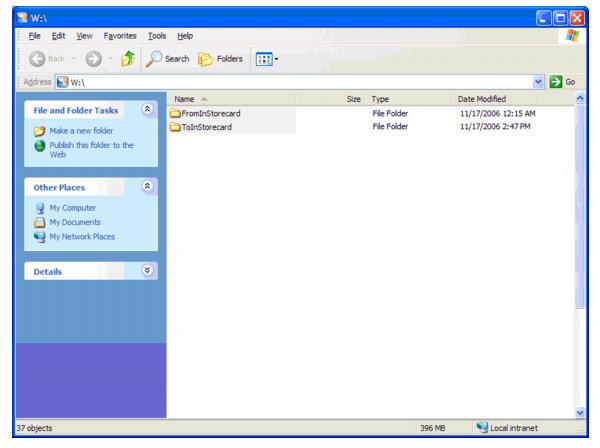Select the ToInStorecard folder icon
Screen dimensions: 600x448
(x=175, y=127)
